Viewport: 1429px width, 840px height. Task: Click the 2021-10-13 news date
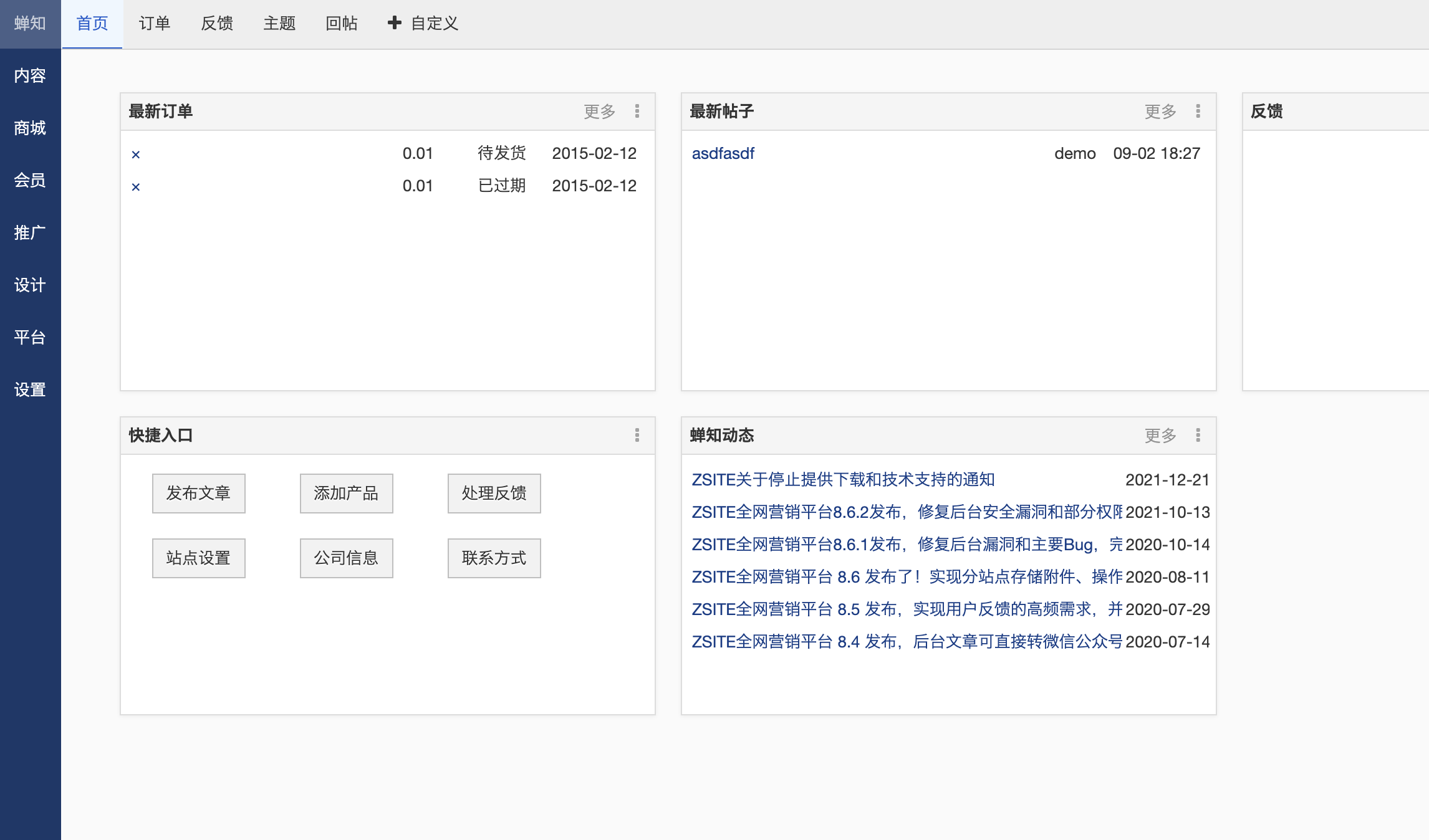[x=1167, y=512]
